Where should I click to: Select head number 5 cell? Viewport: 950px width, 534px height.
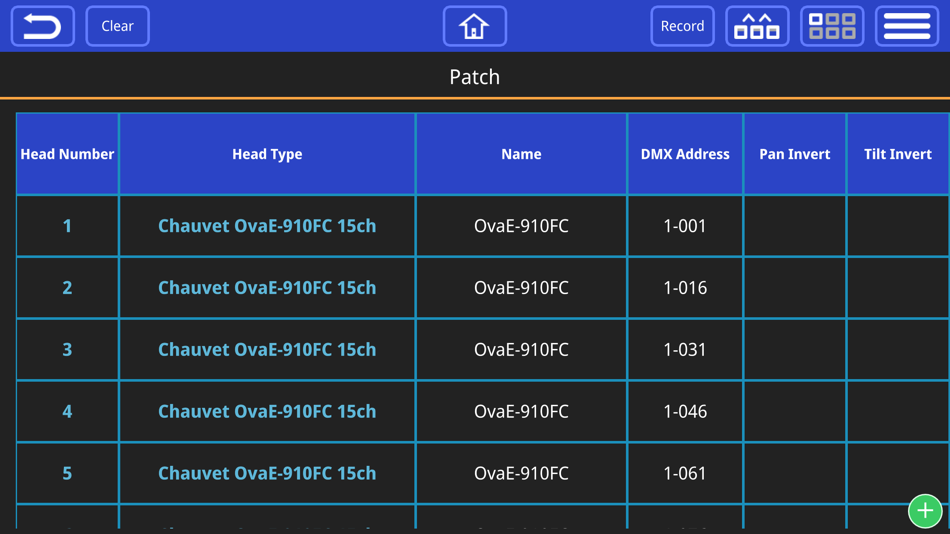(67, 473)
